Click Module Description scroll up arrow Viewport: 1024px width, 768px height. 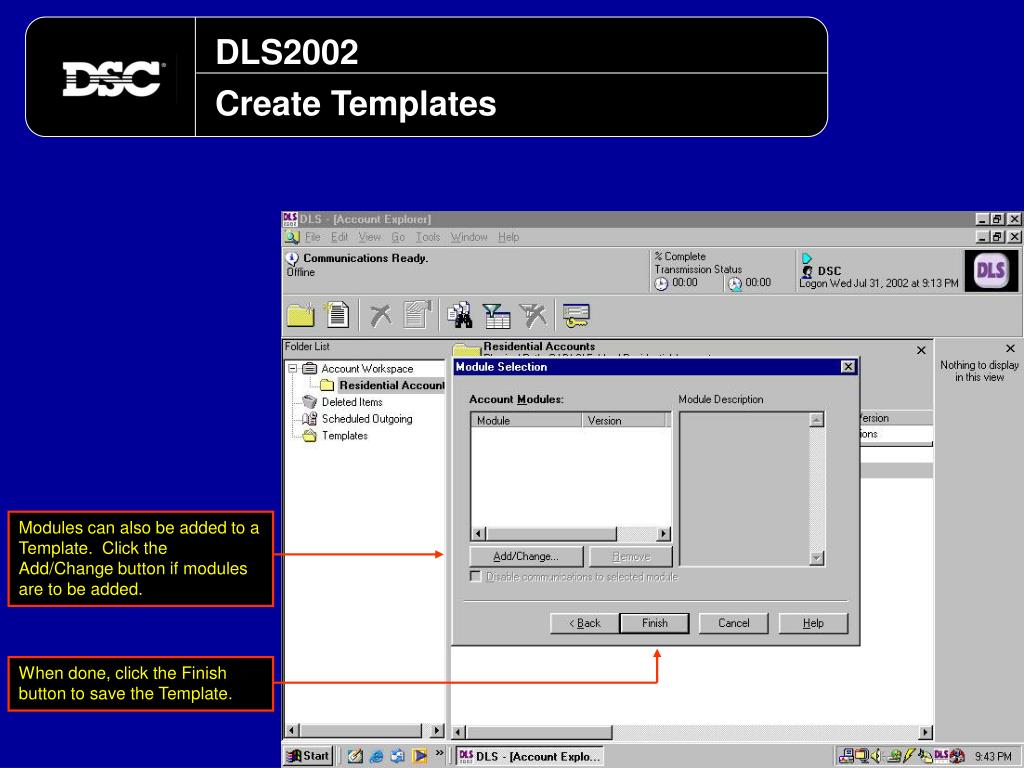coord(816,420)
